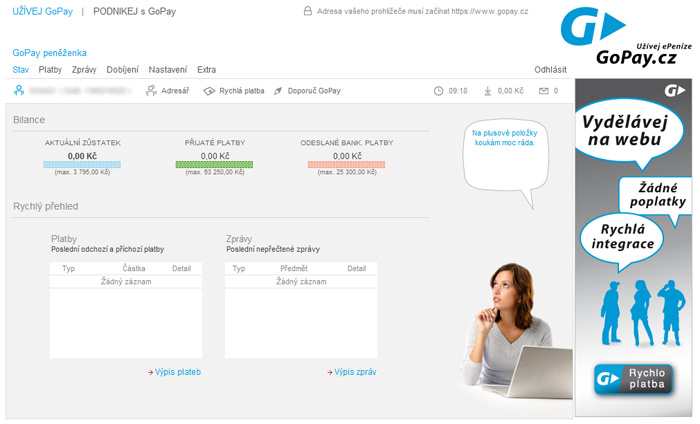Click the user profile icon in the toolbar
Screen dimensions: 700x424
pos(19,91)
